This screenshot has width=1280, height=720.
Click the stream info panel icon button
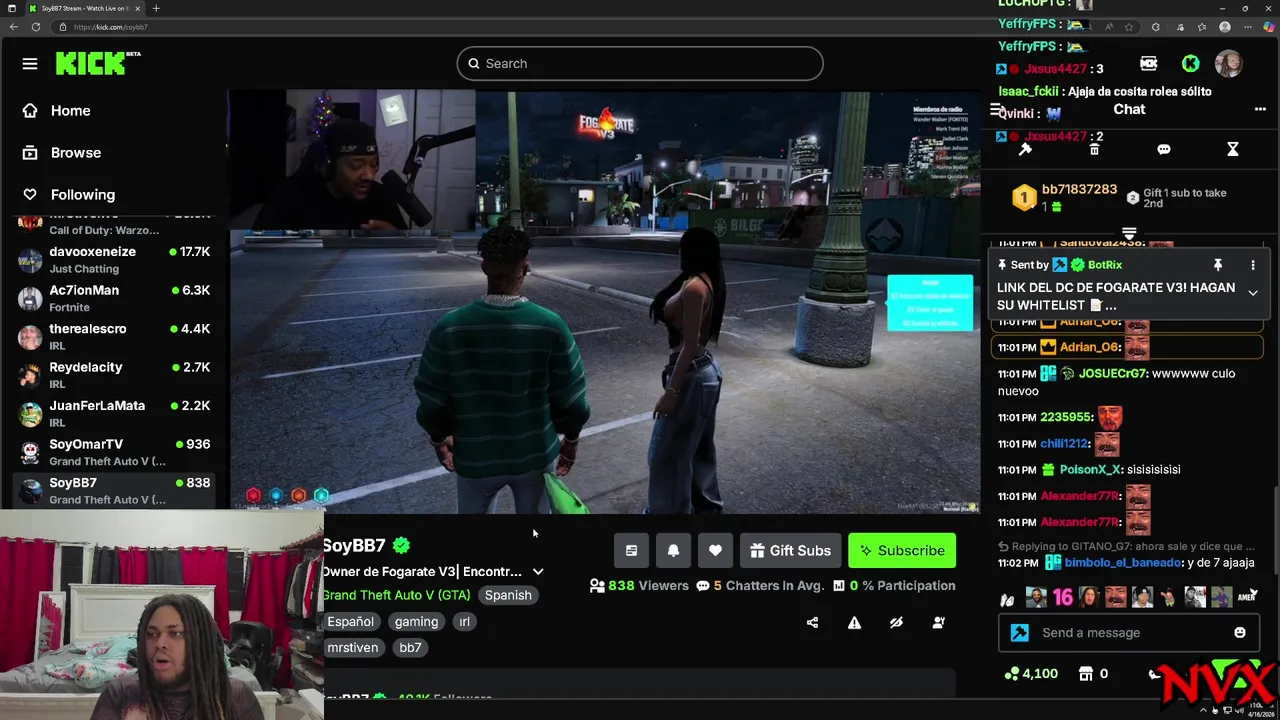click(631, 550)
